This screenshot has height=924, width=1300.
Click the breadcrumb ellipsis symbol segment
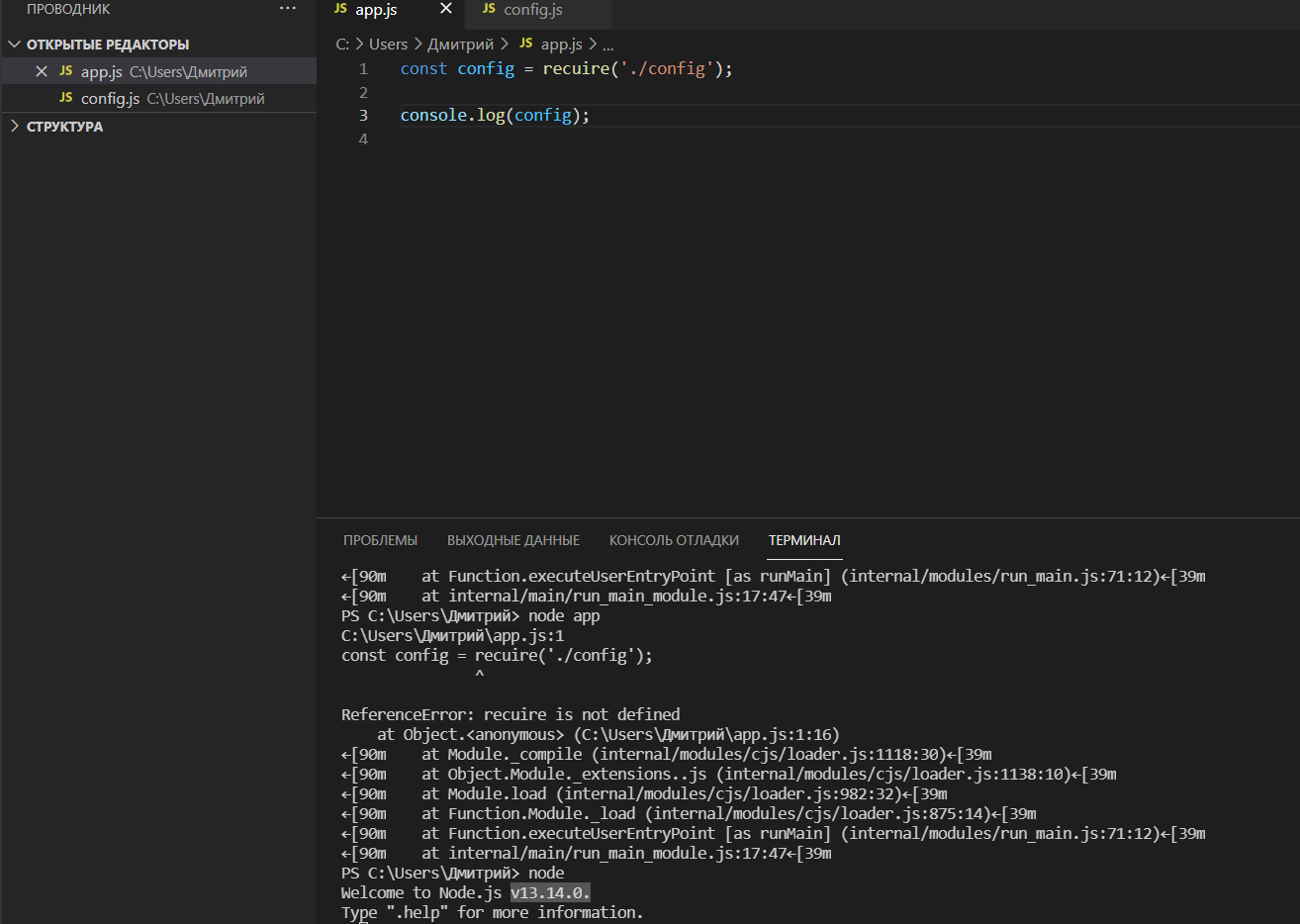608,46
